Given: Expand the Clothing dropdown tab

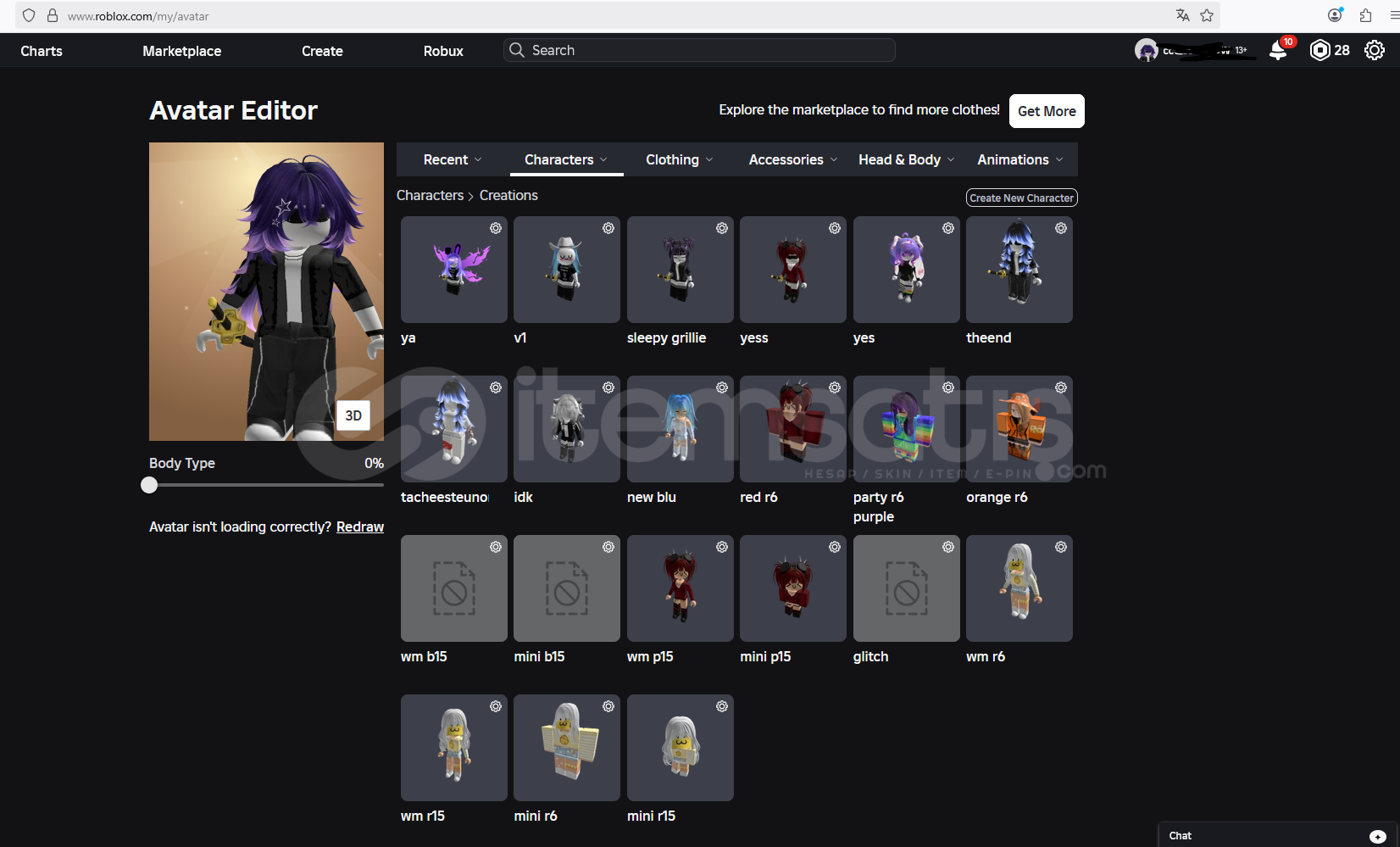Looking at the screenshot, I should pos(680,159).
